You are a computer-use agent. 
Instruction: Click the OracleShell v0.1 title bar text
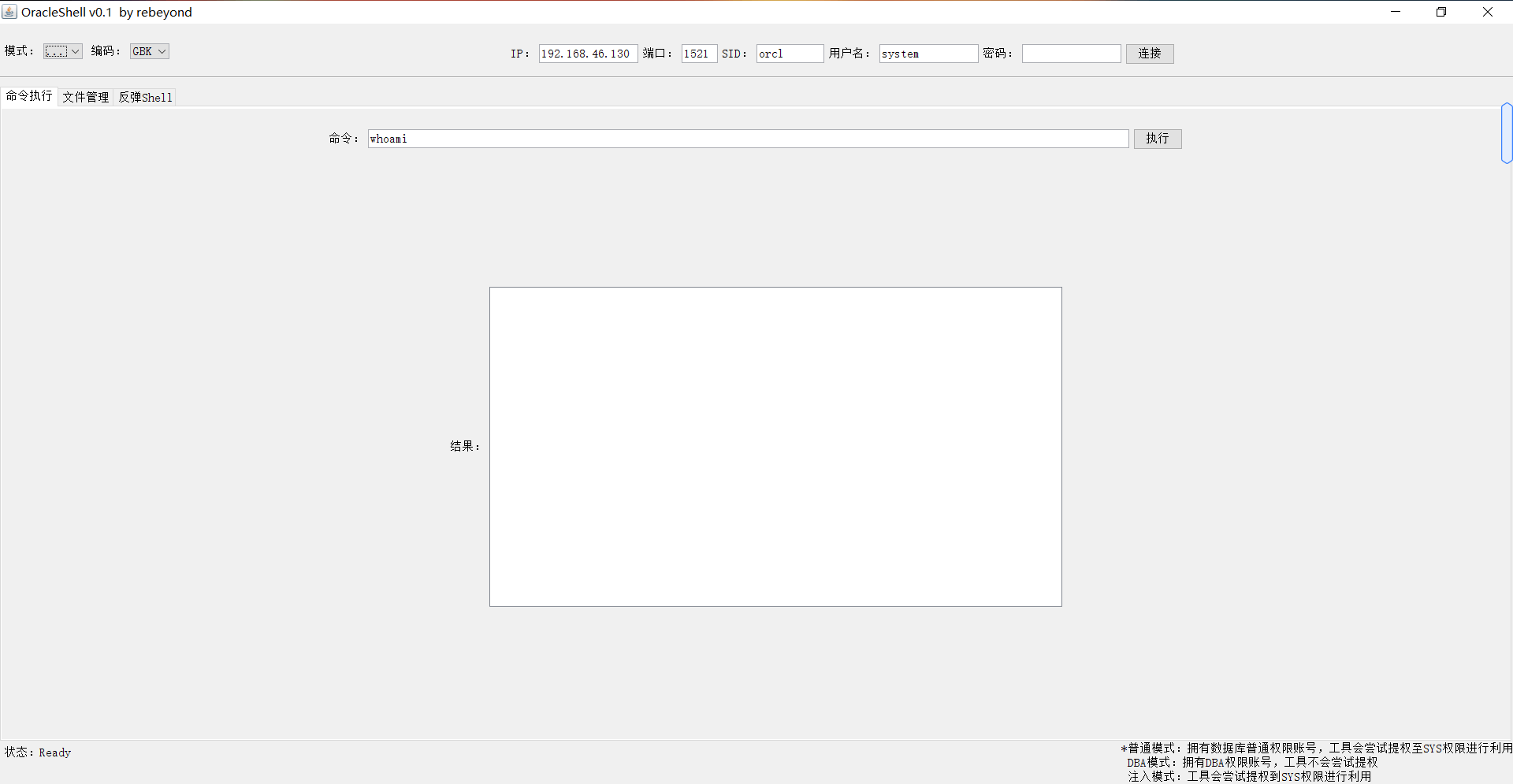106,12
